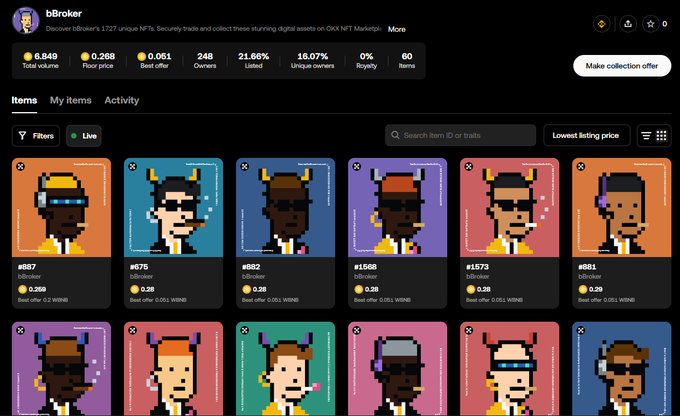Open the BNB chain icon button
Viewport: 680px width, 416px height.
tap(602, 24)
